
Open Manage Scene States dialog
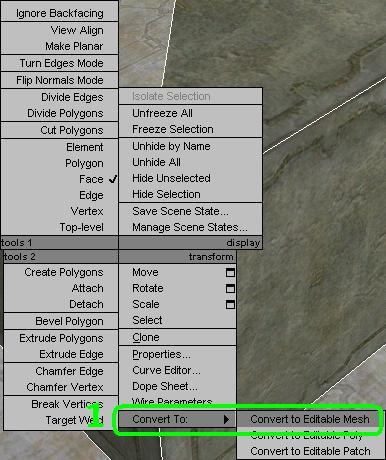(190, 227)
